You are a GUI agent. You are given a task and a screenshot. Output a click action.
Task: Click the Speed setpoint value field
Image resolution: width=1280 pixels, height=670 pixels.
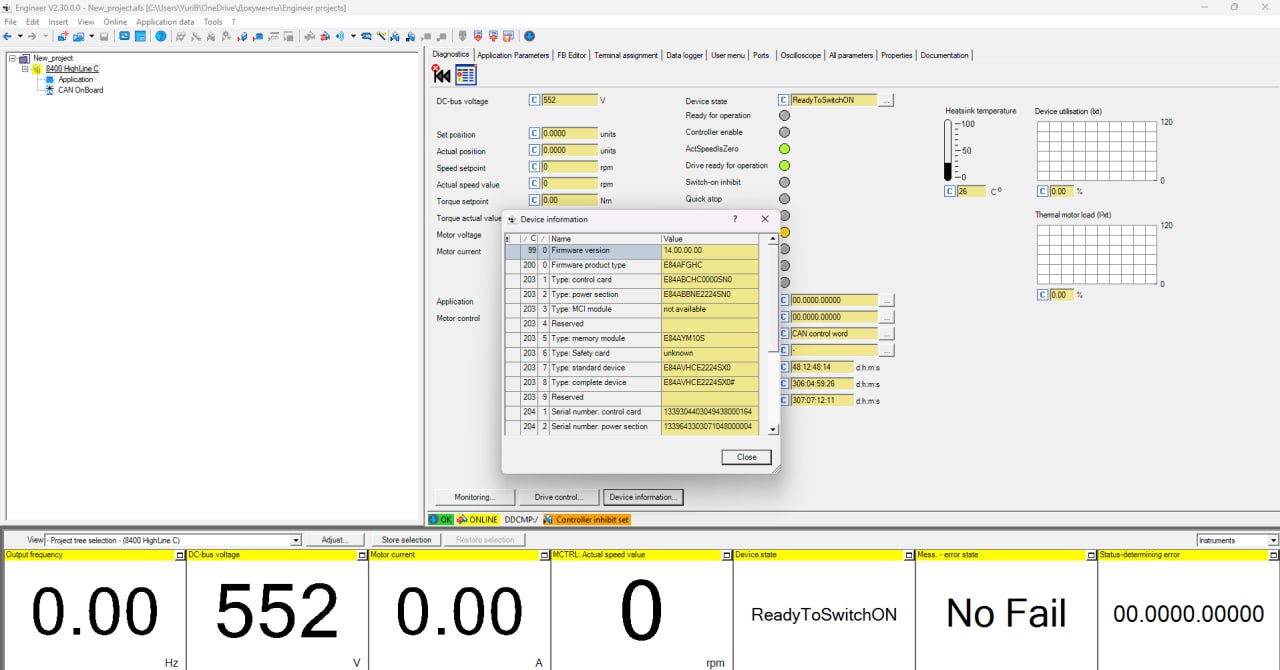pos(569,167)
